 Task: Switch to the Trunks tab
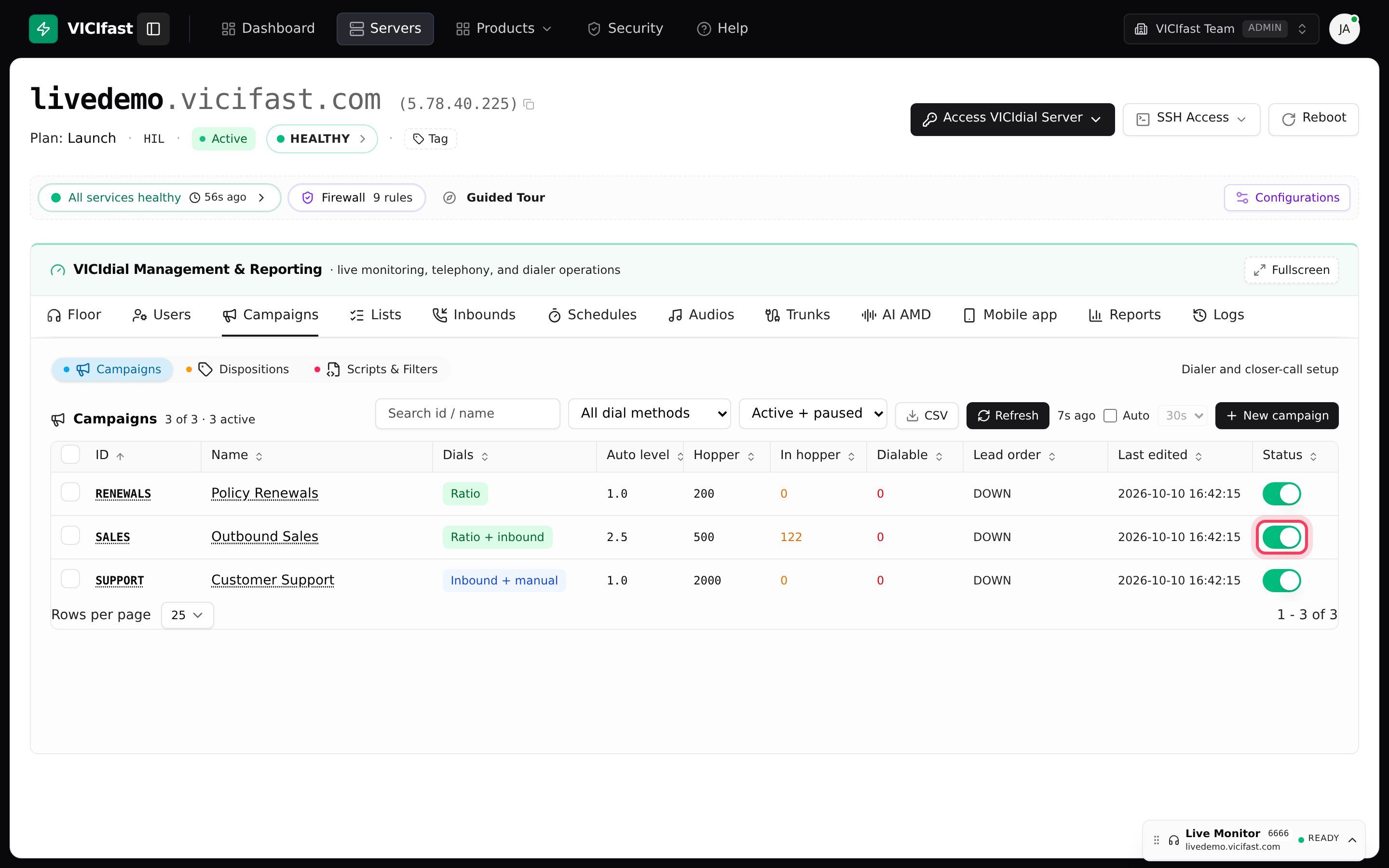coord(797,314)
